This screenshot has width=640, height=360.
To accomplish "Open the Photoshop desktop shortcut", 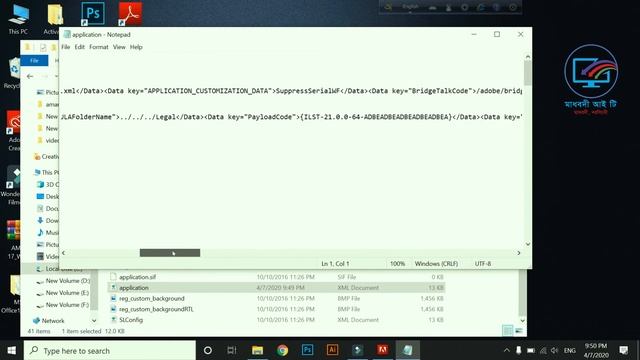I will (x=93, y=14).
